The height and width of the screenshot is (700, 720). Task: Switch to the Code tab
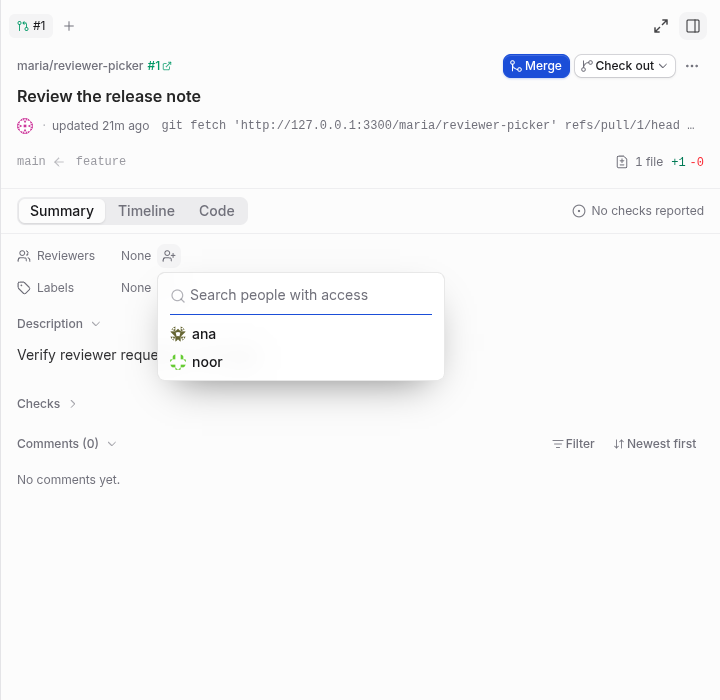pos(217,211)
